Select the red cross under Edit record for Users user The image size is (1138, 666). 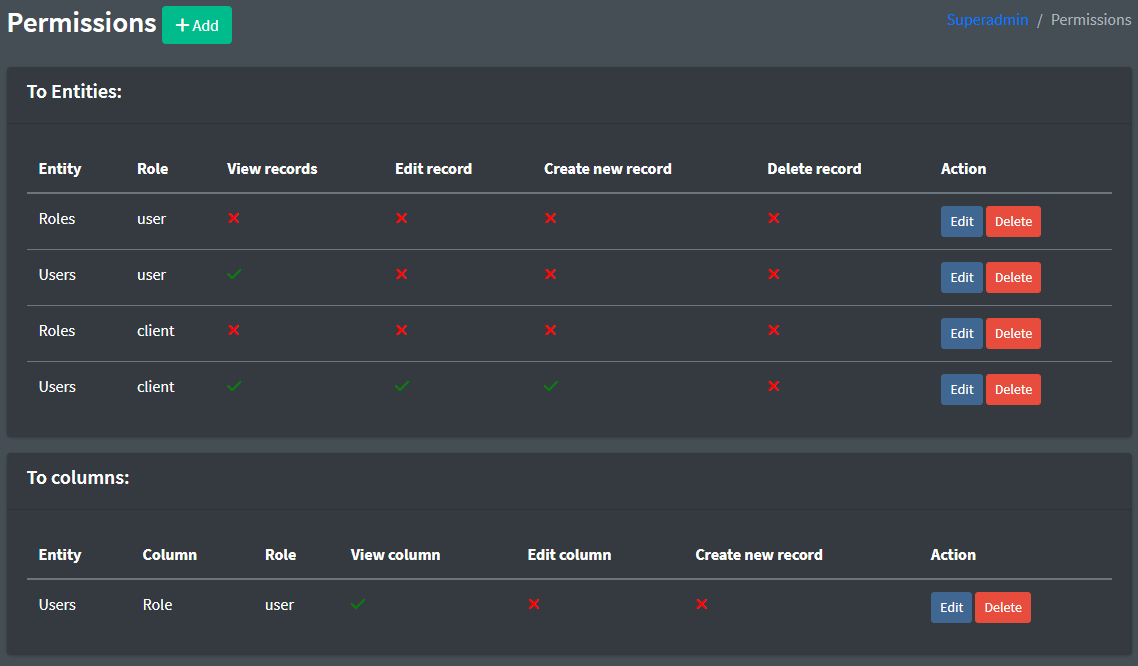click(401, 273)
